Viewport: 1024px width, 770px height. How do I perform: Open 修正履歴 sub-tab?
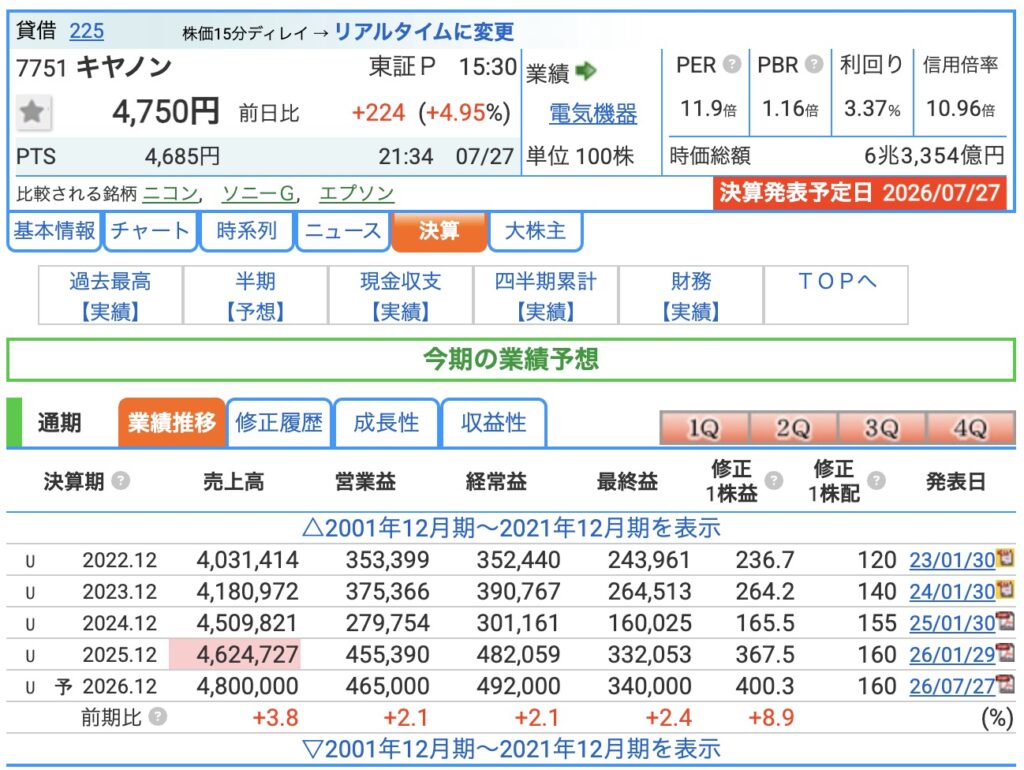point(279,423)
